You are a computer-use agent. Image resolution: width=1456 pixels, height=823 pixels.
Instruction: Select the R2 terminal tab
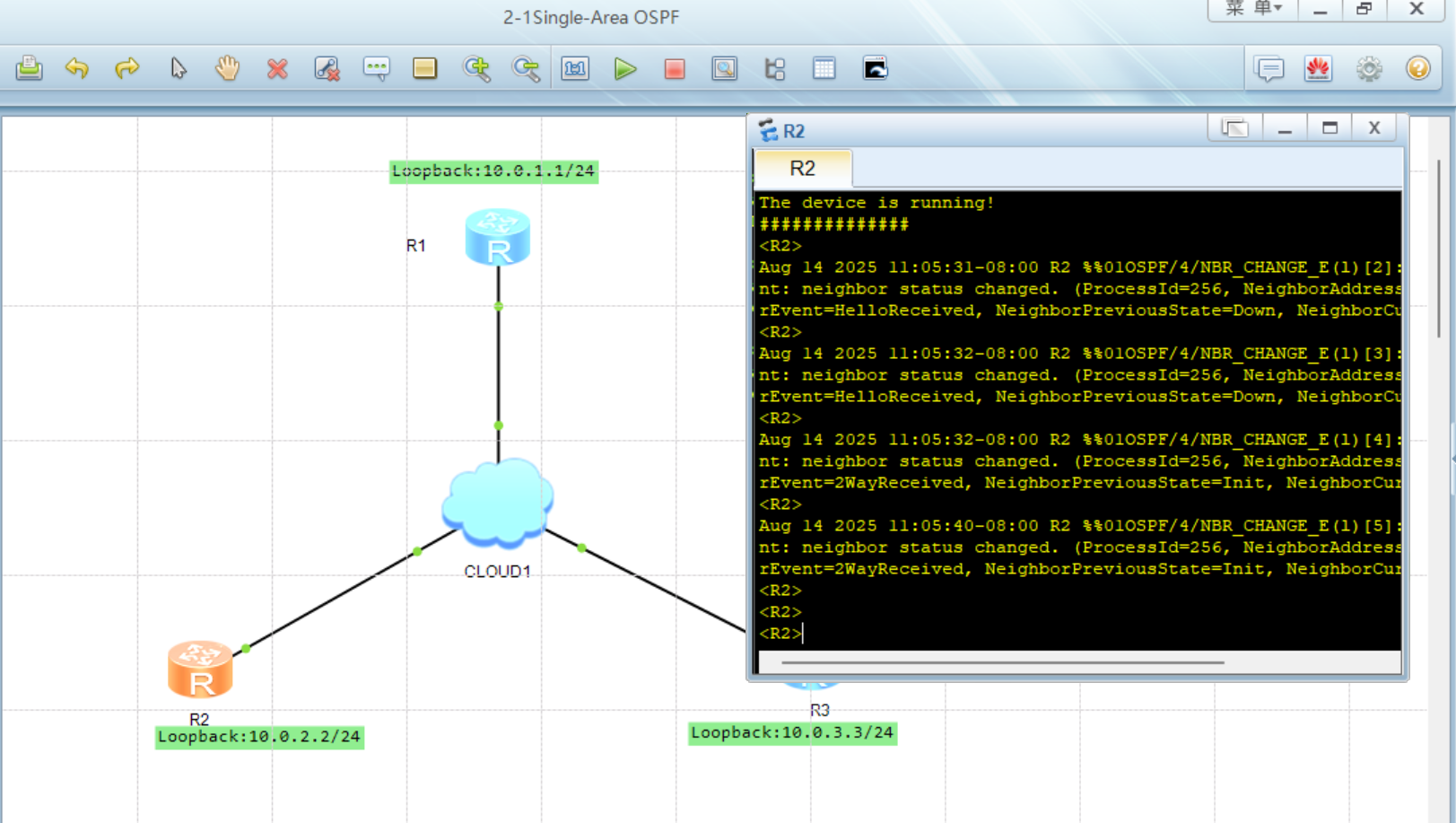coord(802,169)
